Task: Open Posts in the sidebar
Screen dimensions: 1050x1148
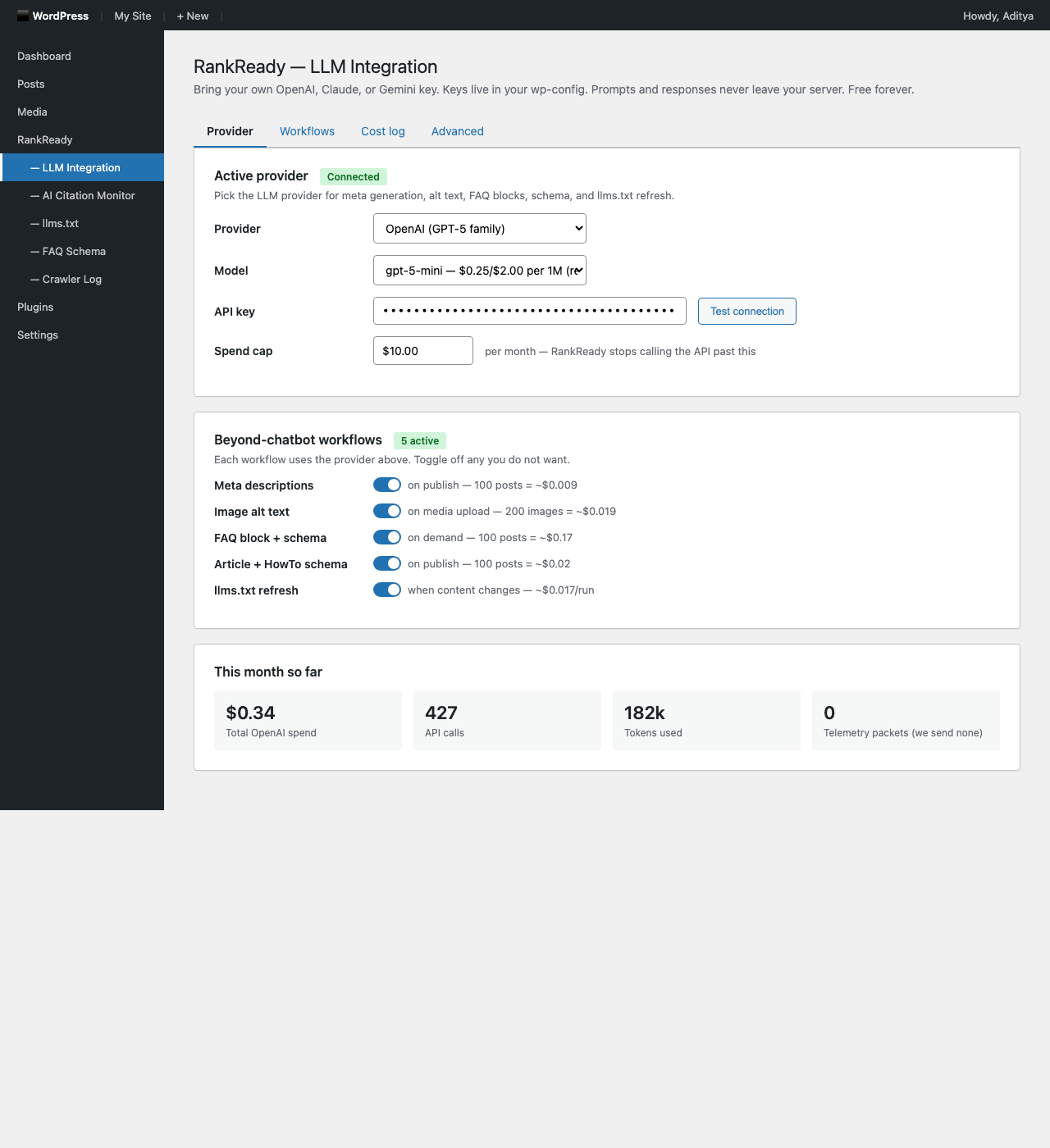Action: [82, 84]
